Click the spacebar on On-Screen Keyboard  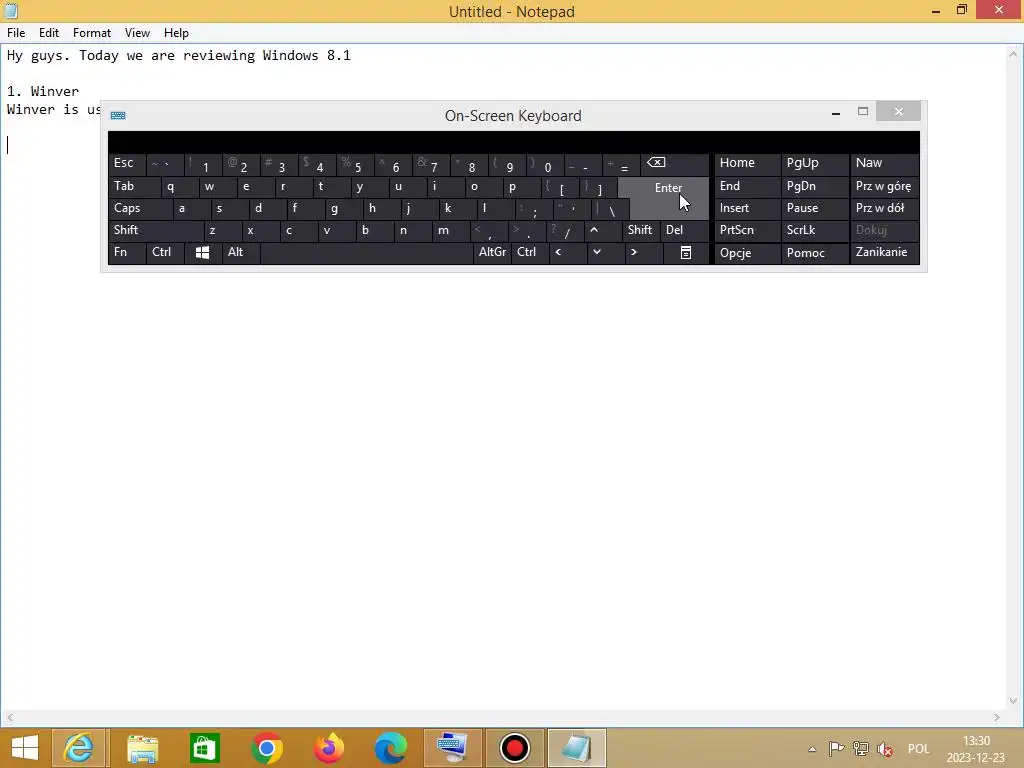(366, 253)
